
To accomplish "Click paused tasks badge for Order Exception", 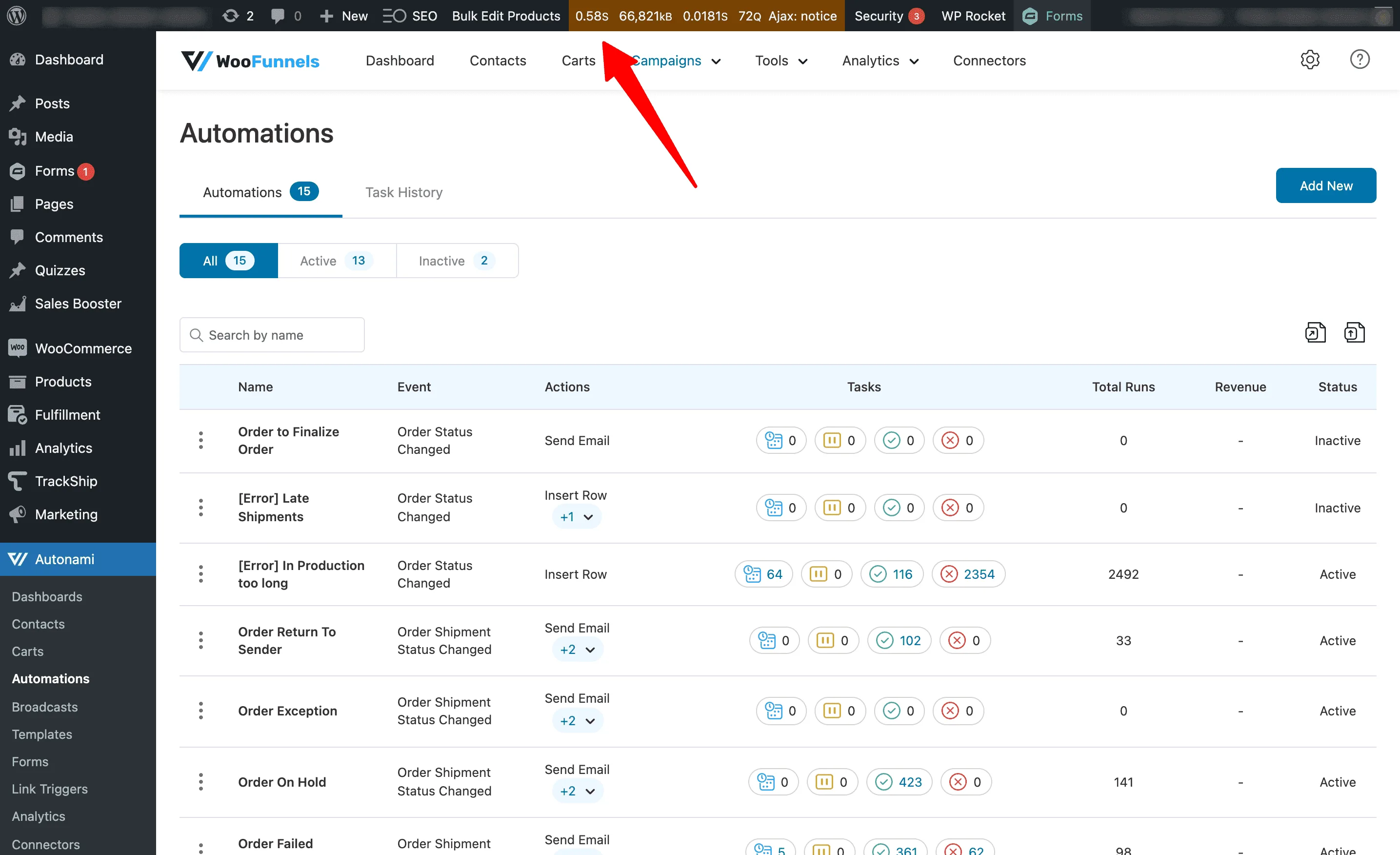I will pos(840,711).
